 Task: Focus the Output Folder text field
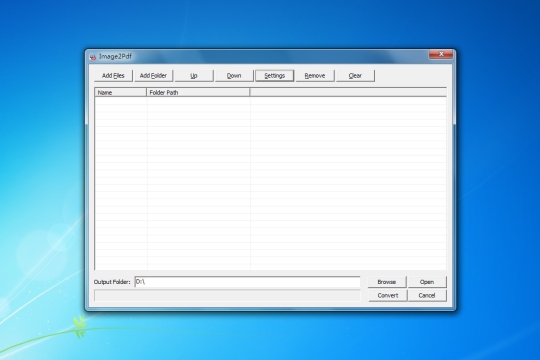click(247, 282)
